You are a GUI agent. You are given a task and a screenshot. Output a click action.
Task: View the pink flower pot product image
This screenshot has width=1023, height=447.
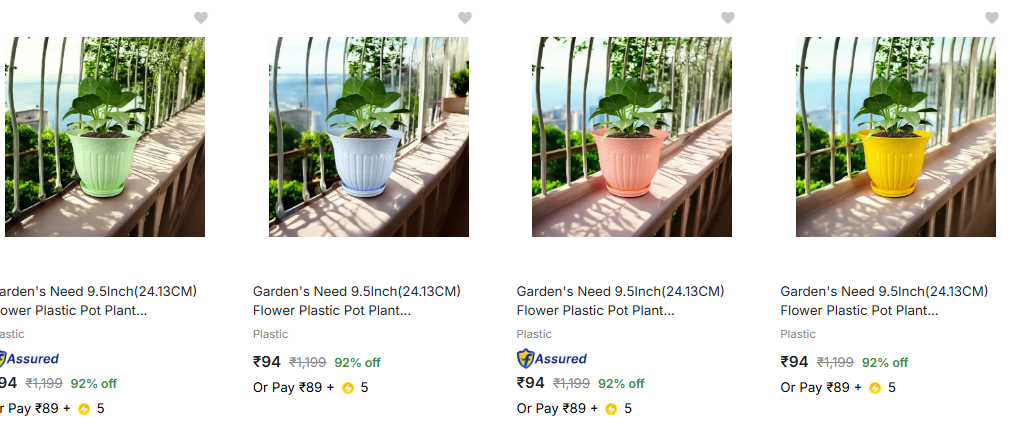point(632,137)
